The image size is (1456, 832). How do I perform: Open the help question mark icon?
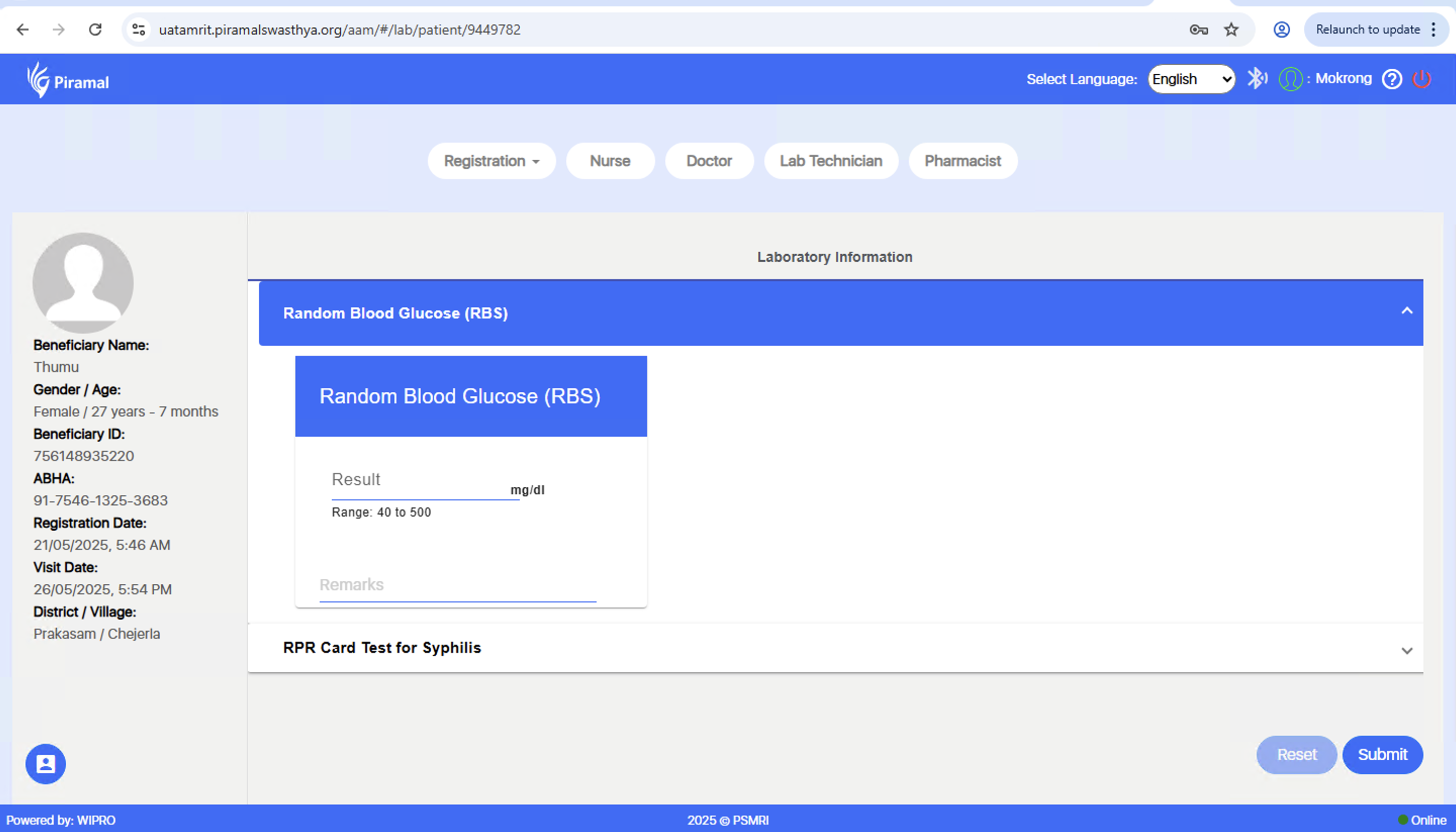coord(1391,79)
